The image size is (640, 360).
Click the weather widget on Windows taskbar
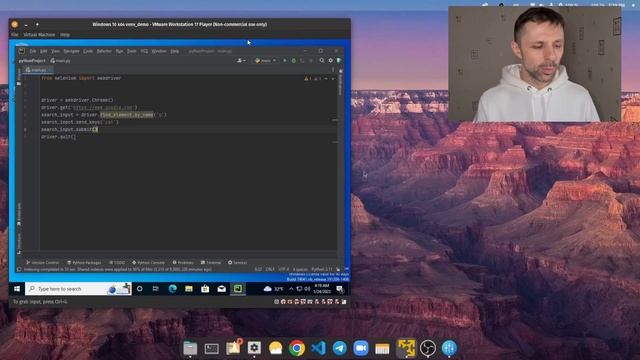click(273, 289)
